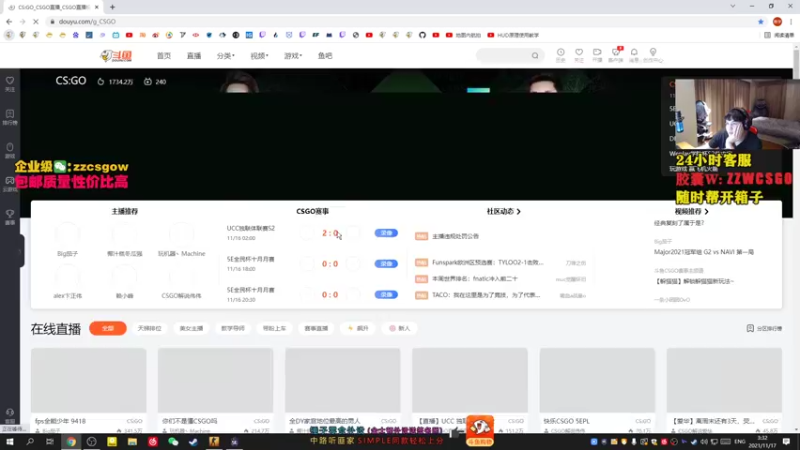This screenshot has width=800, height=450.
Task: Expand the left sidebar collapse handle
Action: pos(20,251)
